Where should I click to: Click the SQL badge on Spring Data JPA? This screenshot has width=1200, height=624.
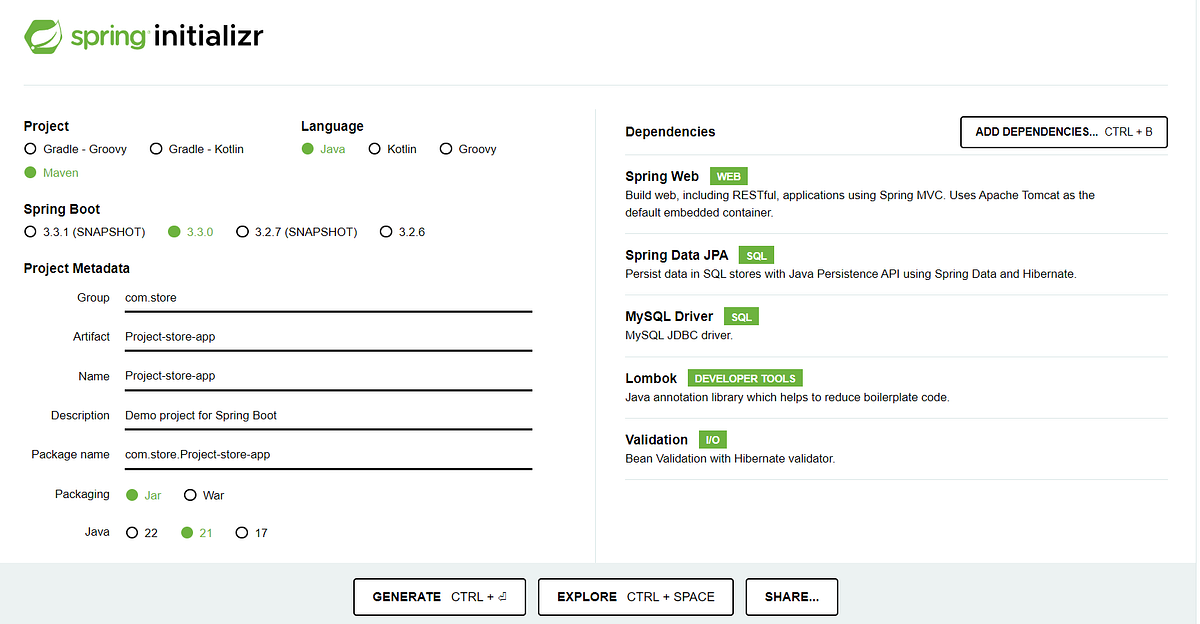point(756,255)
